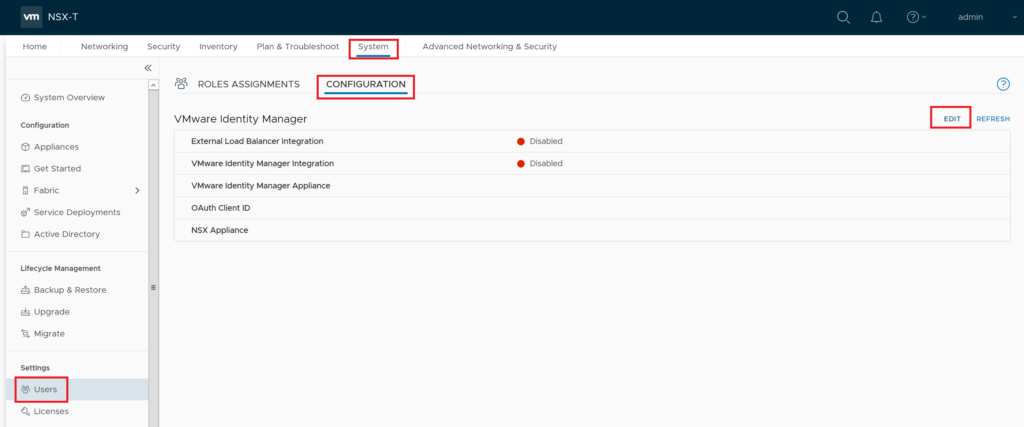This screenshot has width=1024, height=427.
Task: Open the page help circle icon
Action: point(1003,84)
